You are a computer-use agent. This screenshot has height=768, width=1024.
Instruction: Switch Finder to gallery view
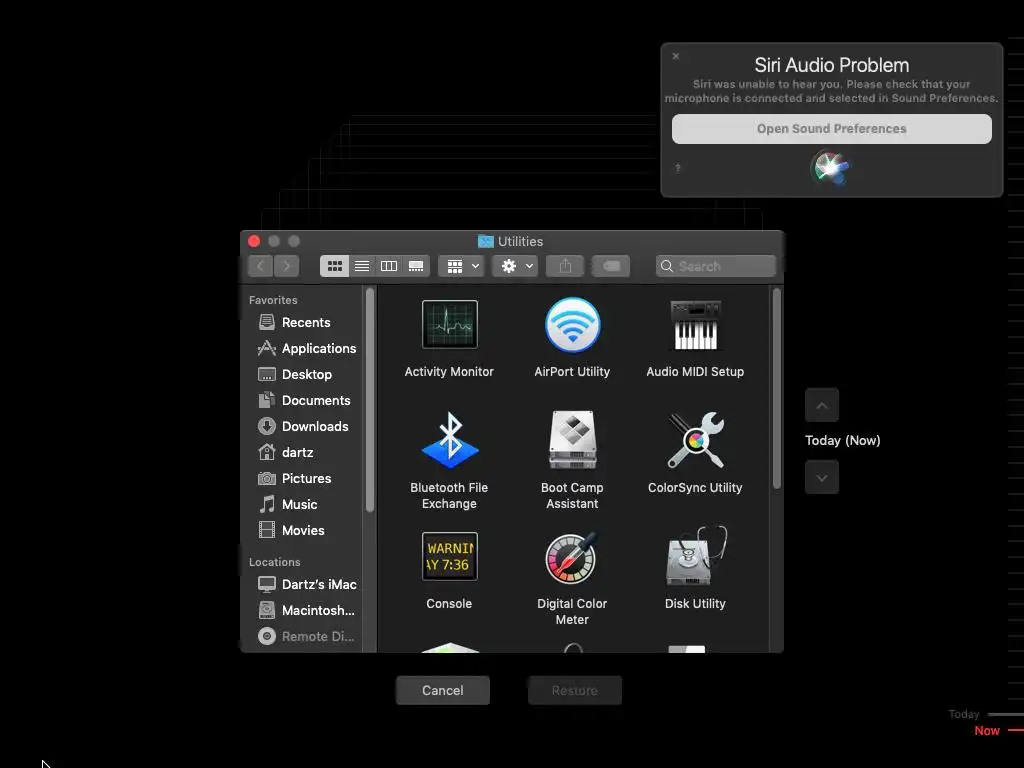coord(416,266)
